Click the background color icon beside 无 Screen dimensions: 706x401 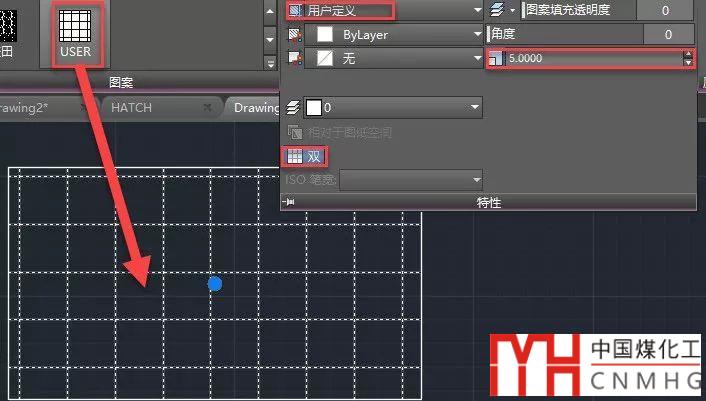[295, 59]
